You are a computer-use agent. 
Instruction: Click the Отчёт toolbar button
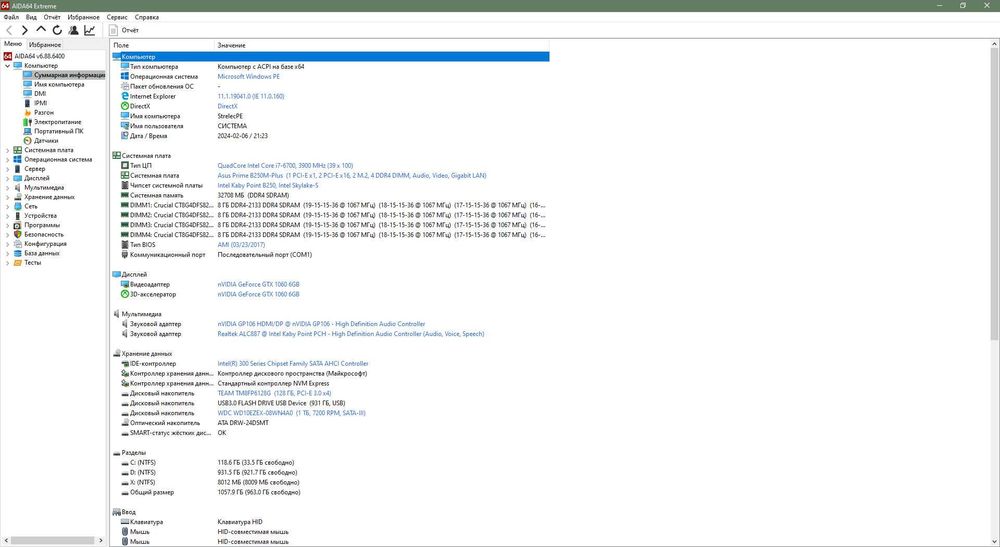pos(124,30)
